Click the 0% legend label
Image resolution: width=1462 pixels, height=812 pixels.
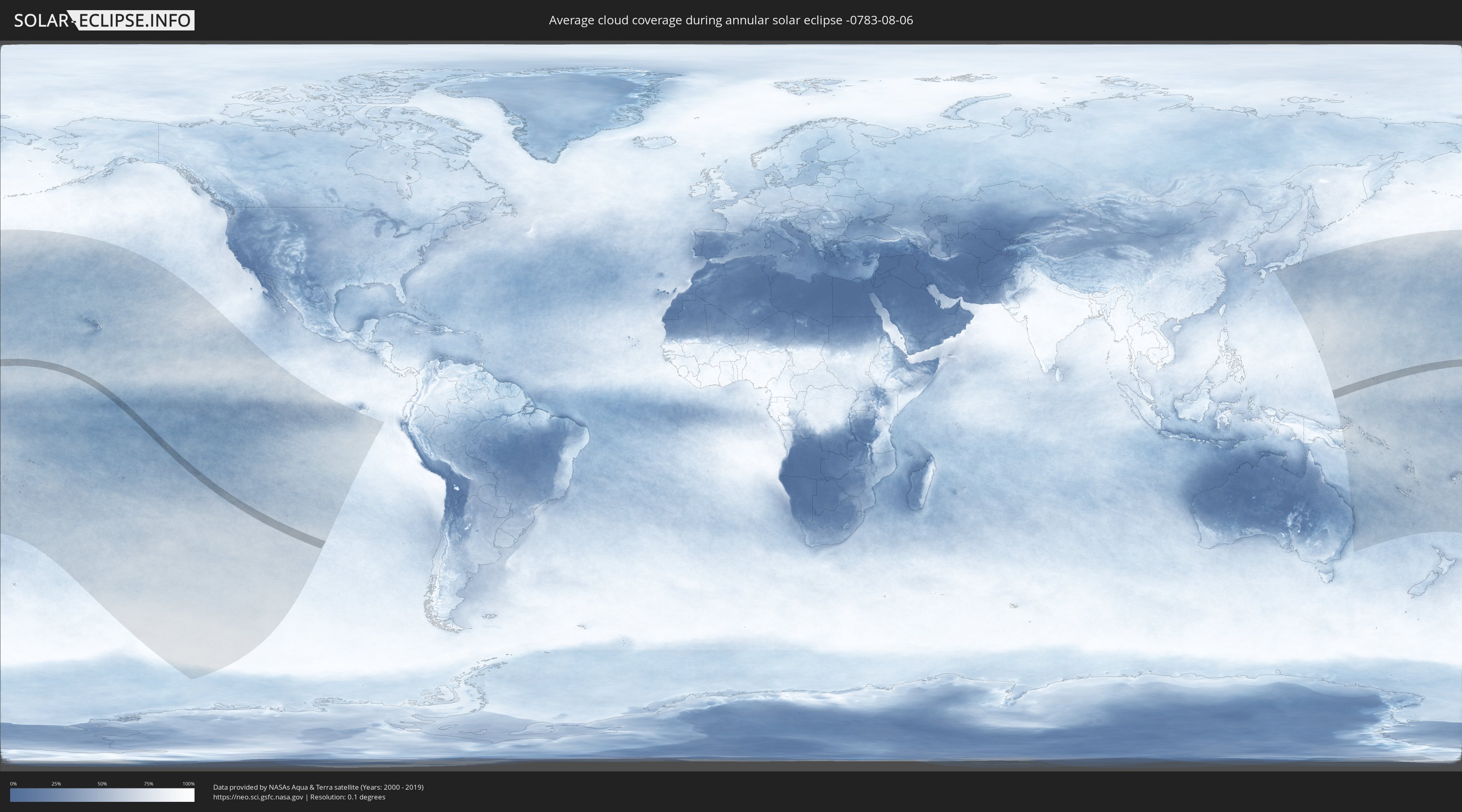(14, 784)
